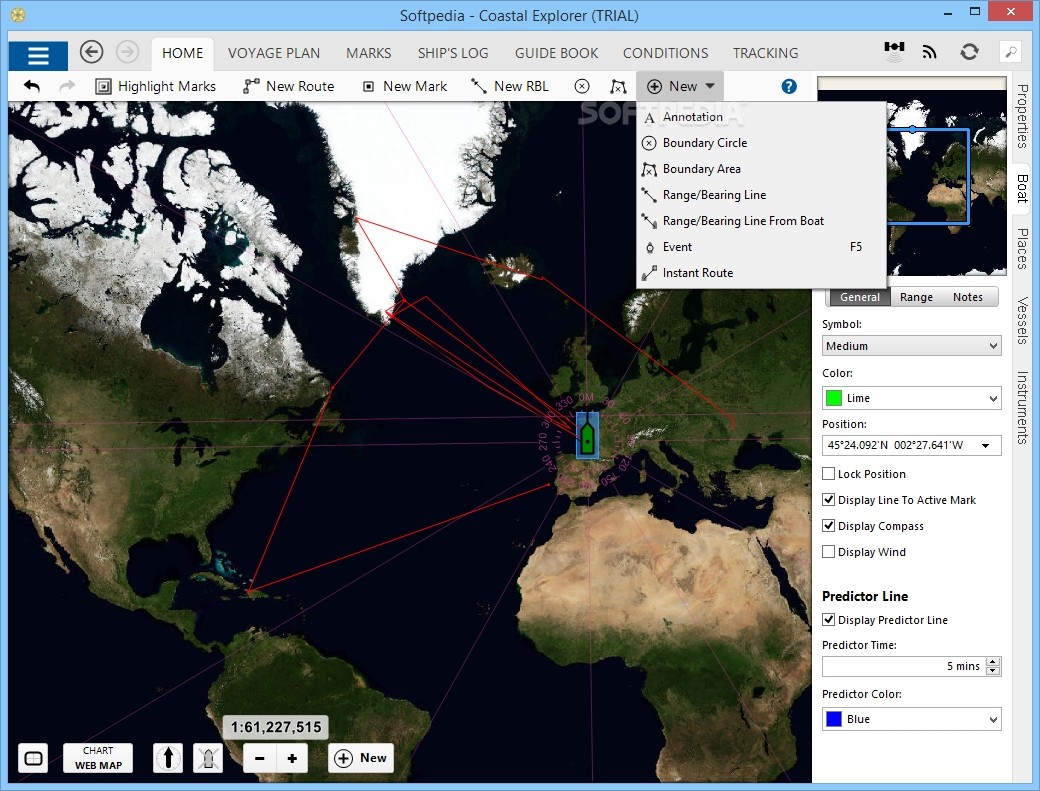Click the split view icon at bottom left

33,758
